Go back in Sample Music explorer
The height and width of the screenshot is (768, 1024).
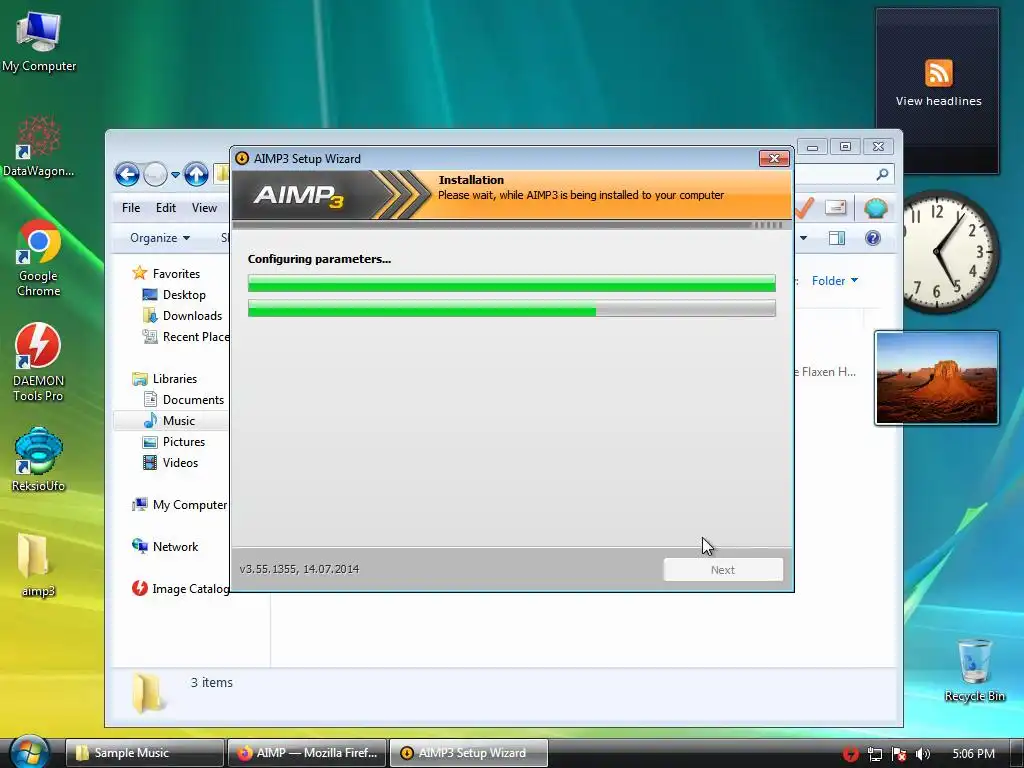point(127,174)
